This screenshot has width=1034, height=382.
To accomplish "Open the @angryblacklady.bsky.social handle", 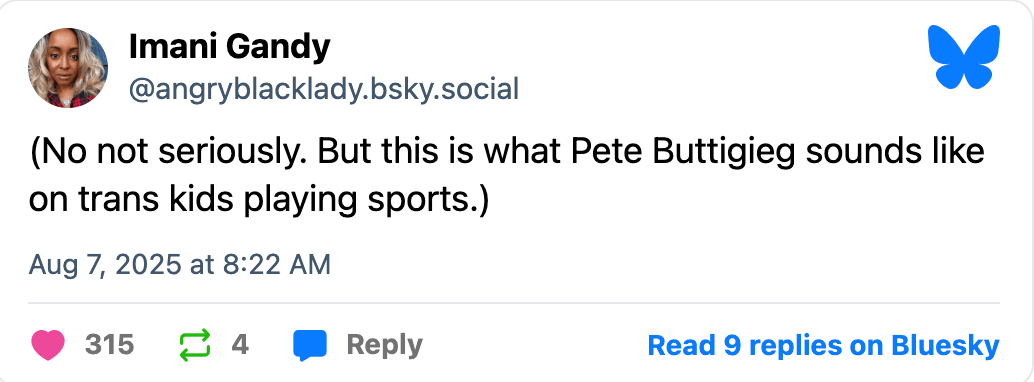I will click(x=324, y=88).
